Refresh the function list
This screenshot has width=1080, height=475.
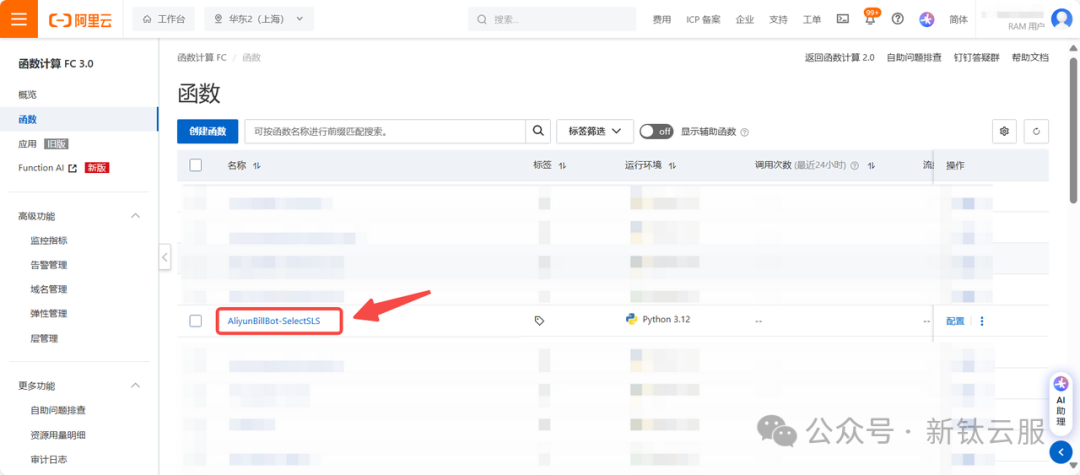pyautogui.click(x=1037, y=131)
